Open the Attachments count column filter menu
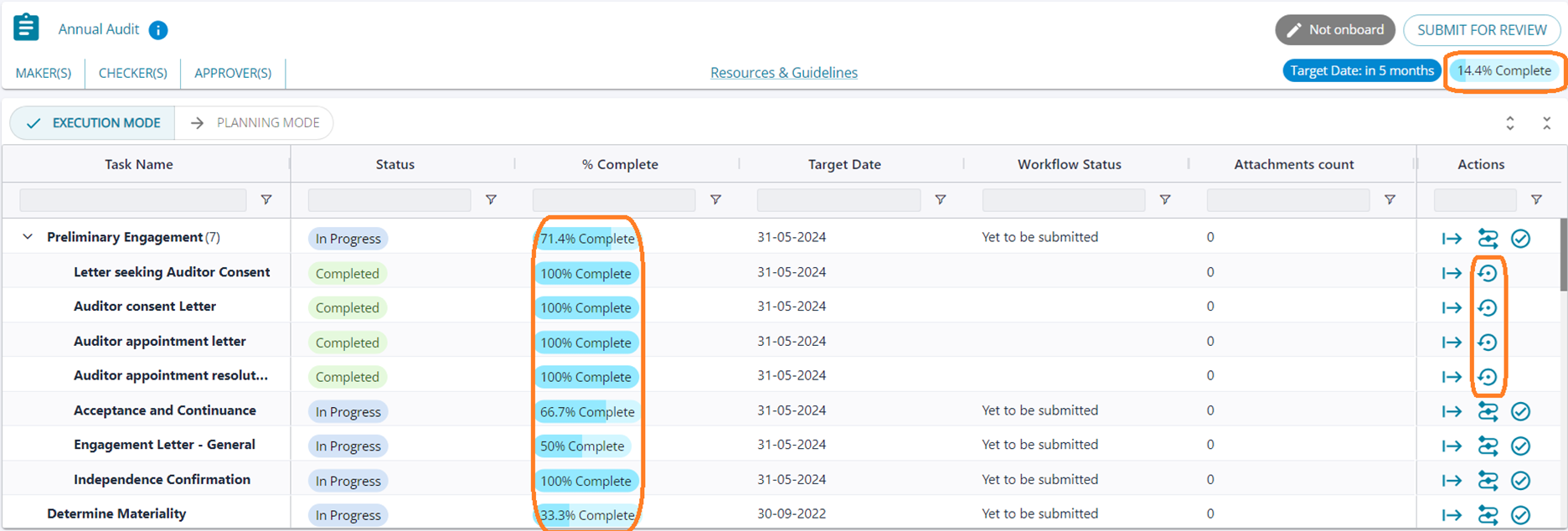 1390,200
